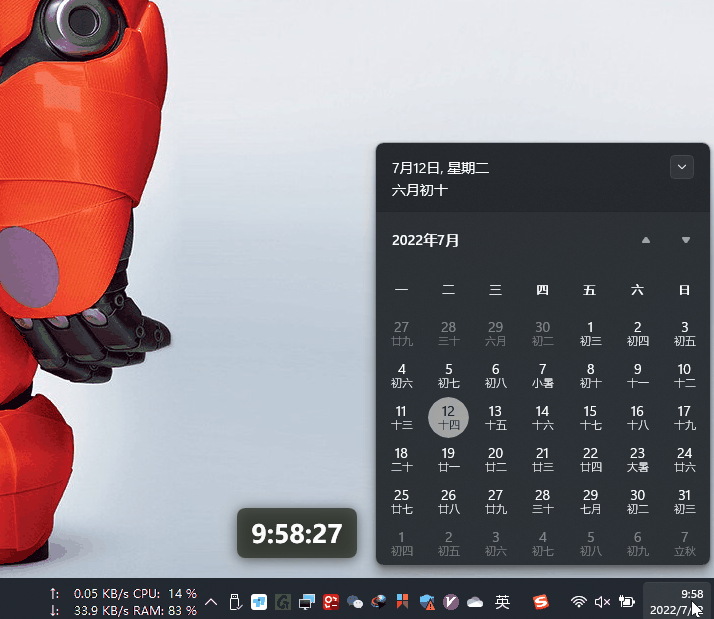
Task: Open Windows Security shield warning icon
Action: (427, 602)
